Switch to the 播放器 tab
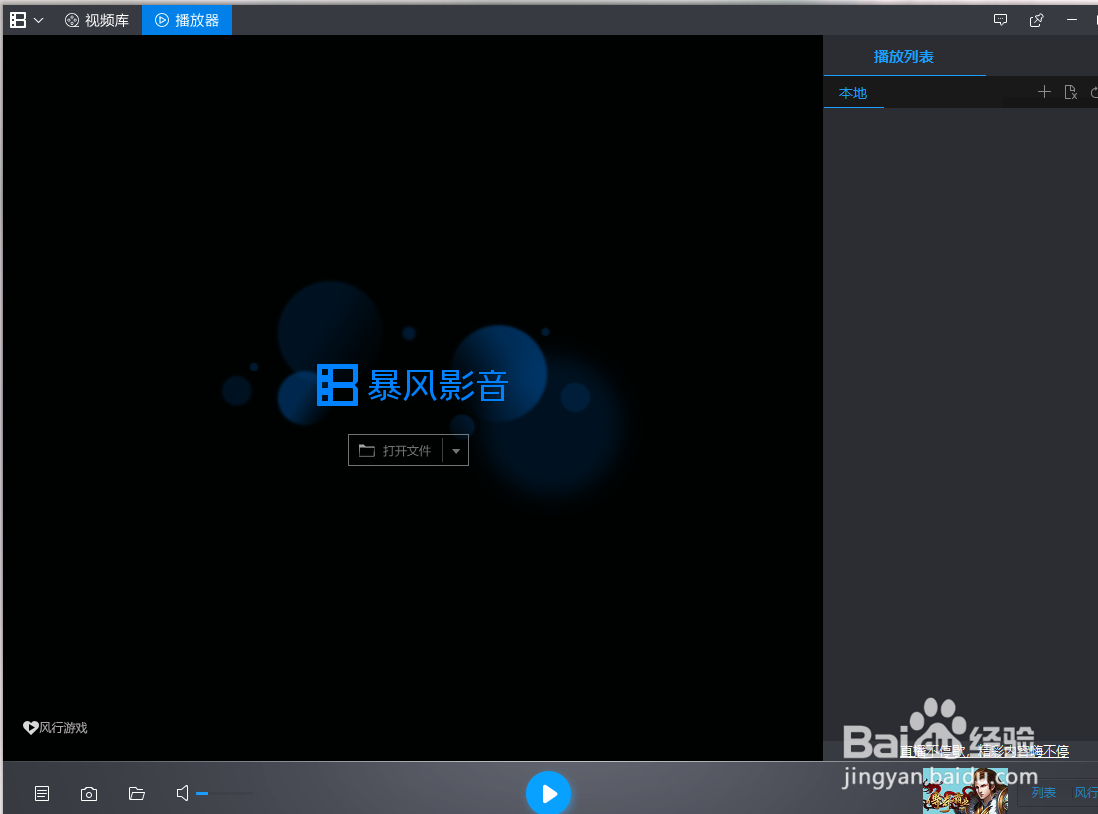1098x814 pixels. [x=187, y=20]
